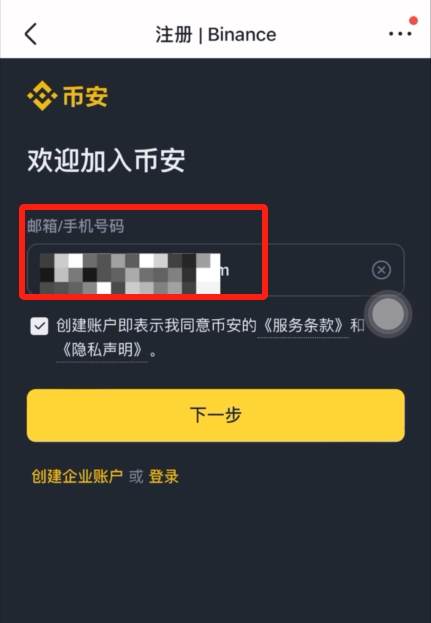Tap the 下一步 next-step button

tap(216, 415)
